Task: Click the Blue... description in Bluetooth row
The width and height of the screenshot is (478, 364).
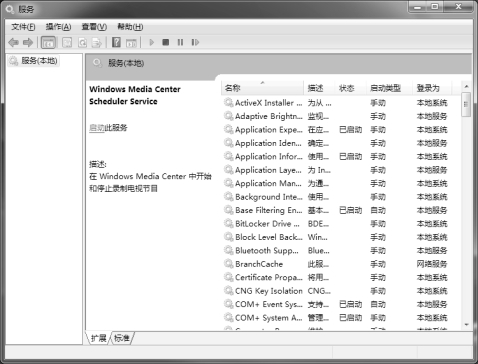Action: coord(318,251)
